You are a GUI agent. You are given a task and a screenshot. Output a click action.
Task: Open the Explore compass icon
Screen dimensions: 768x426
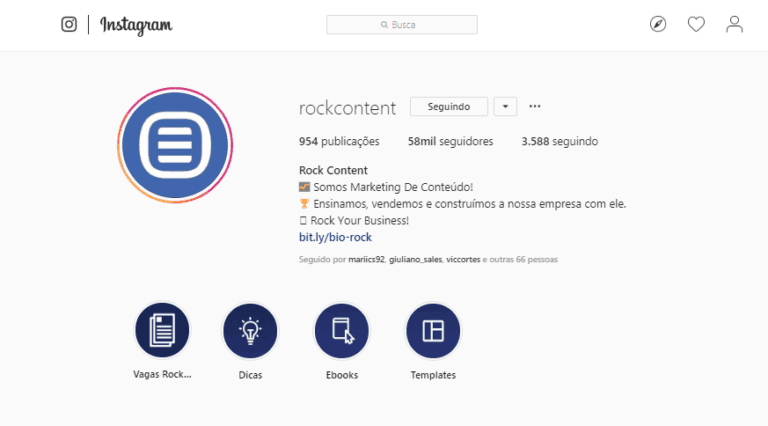pos(658,24)
